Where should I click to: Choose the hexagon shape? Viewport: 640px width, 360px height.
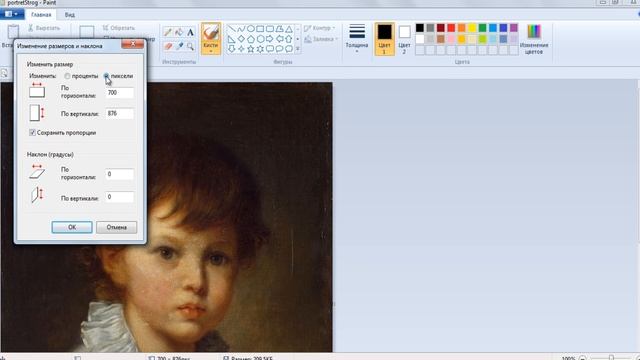pyautogui.click(x=260, y=39)
